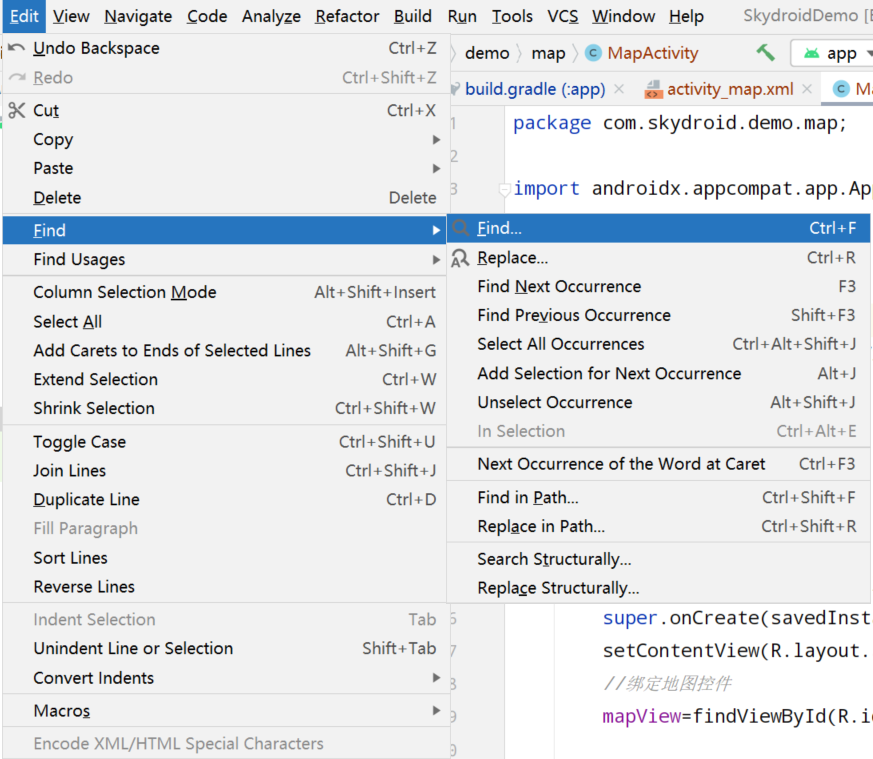Close the activity_map.xml tab
The width and height of the screenshot is (873, 759).
(x=807, y=89)
